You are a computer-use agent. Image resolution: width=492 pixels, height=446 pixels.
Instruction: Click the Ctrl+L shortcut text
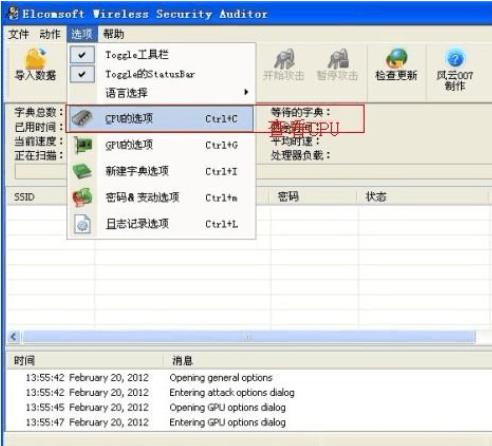221,224
